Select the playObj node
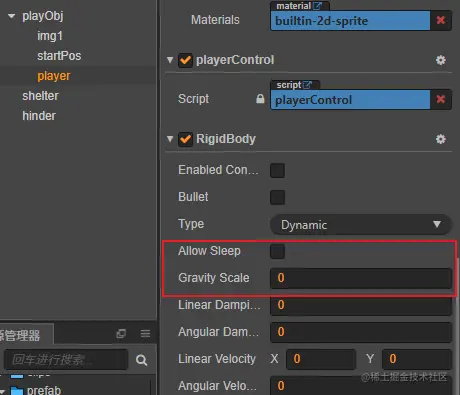This screenshot has height=395, width=460. click(43, 16)
